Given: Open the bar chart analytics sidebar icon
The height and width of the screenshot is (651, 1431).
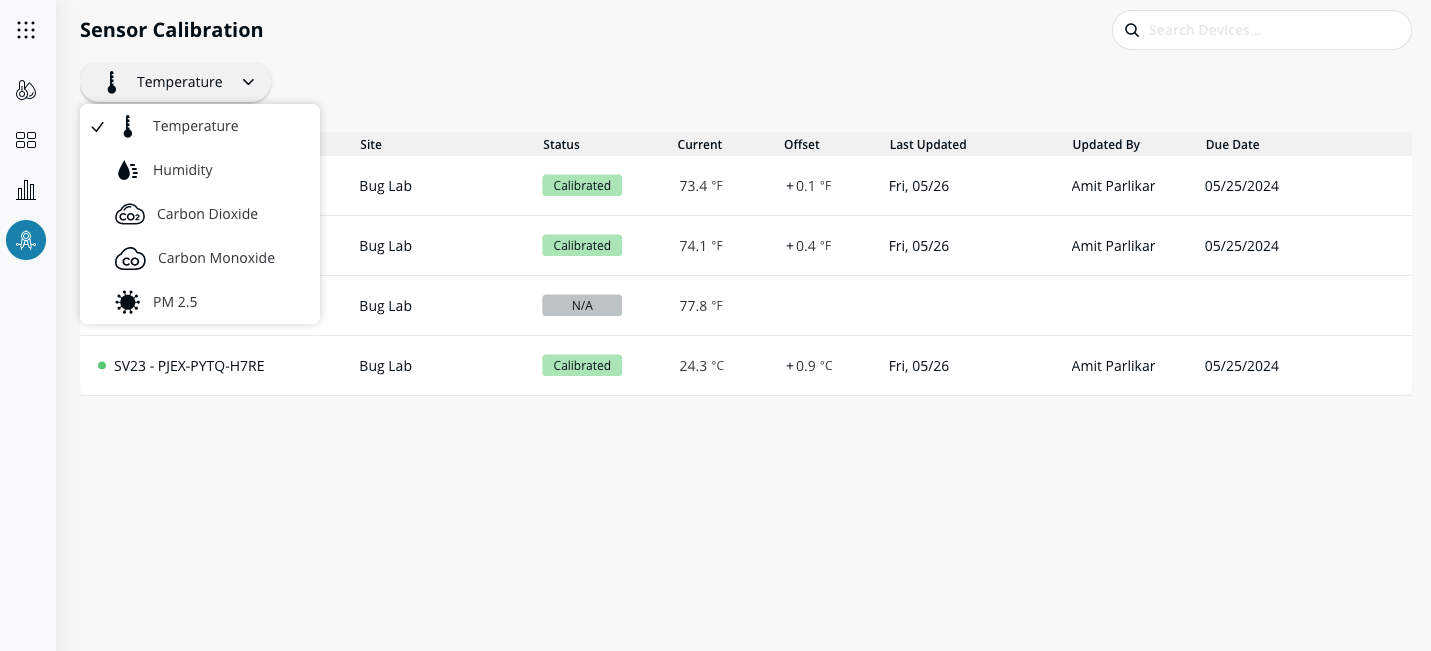Looking at the screenshot, I should point(26,190).
